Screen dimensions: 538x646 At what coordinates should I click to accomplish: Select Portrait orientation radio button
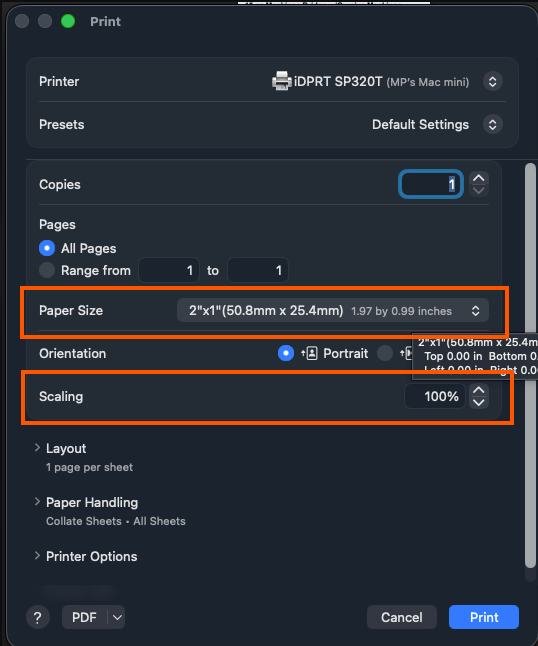pyautogui.click(x=286, y=353)
